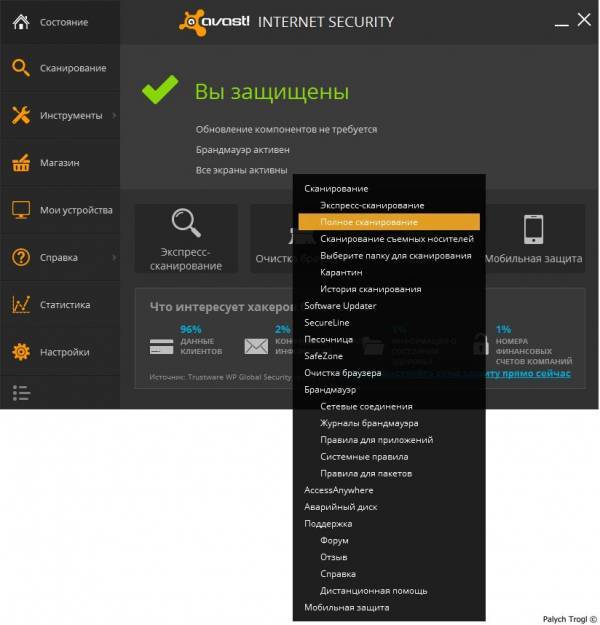
Task: Click the large magnifier Экспресс-сканирование tile icon
Action: pos(186,222)
